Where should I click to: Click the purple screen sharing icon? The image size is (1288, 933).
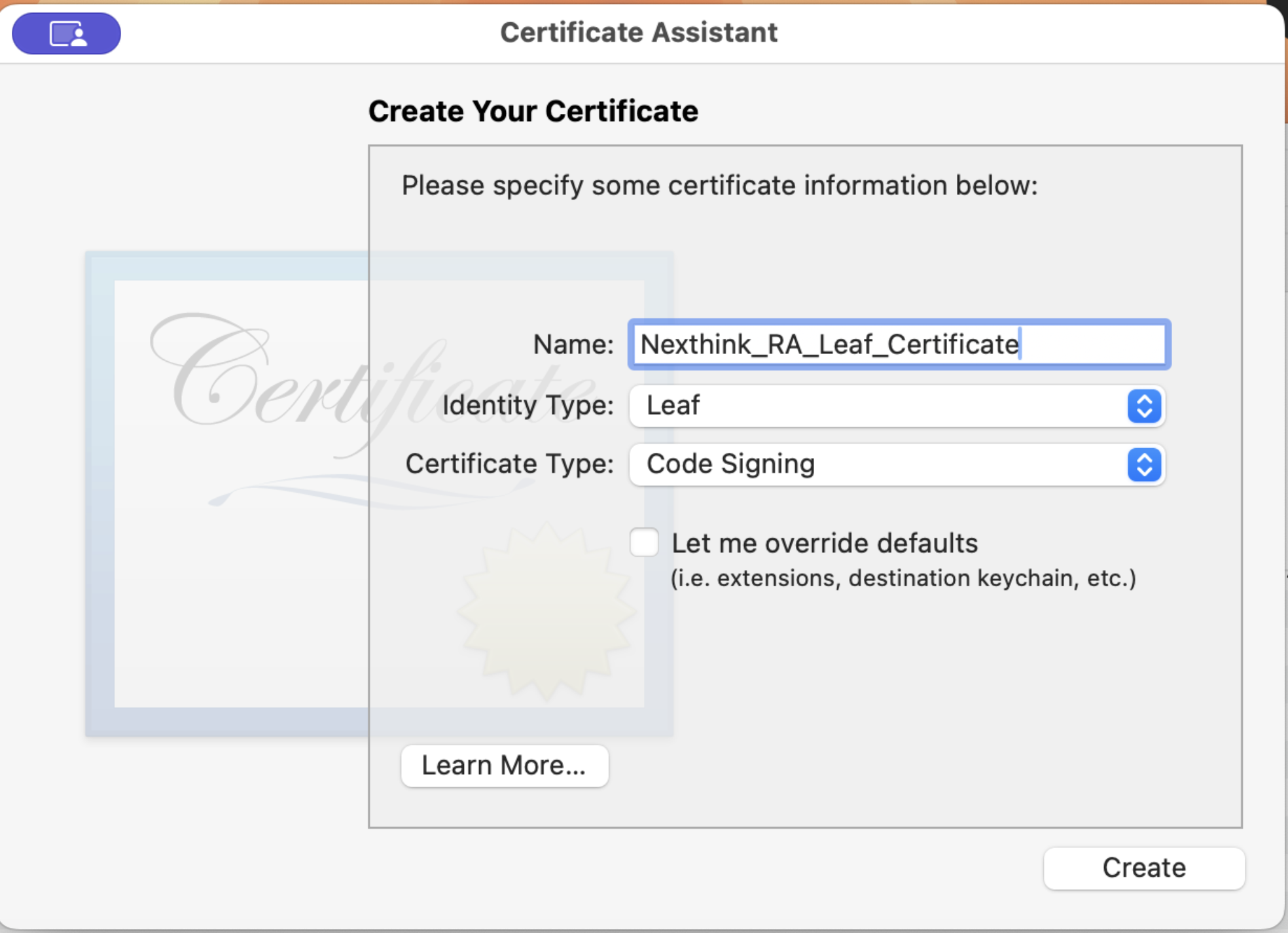pos(67,33)
